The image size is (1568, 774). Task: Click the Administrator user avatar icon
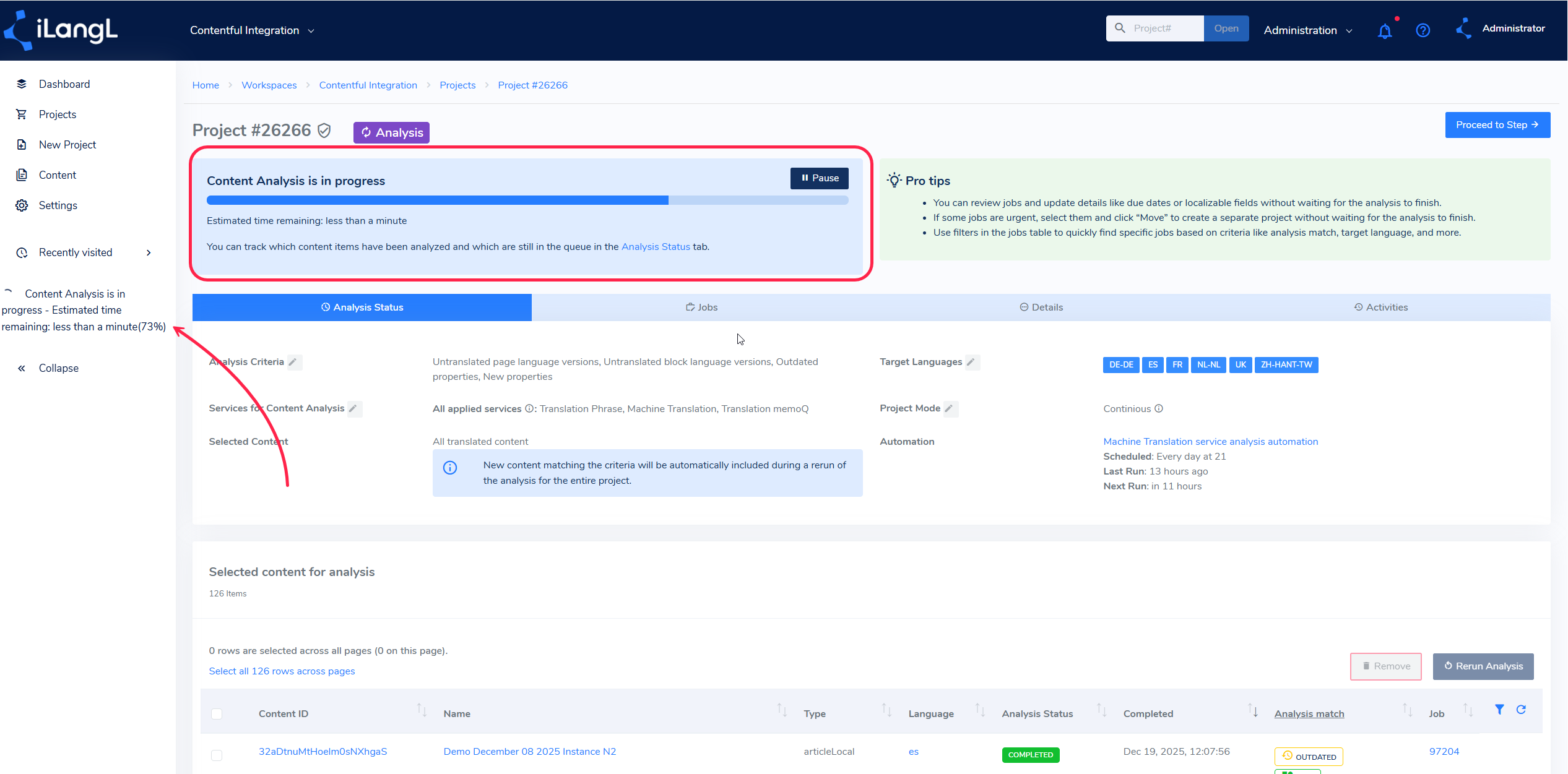click(x=1464, y=29)
